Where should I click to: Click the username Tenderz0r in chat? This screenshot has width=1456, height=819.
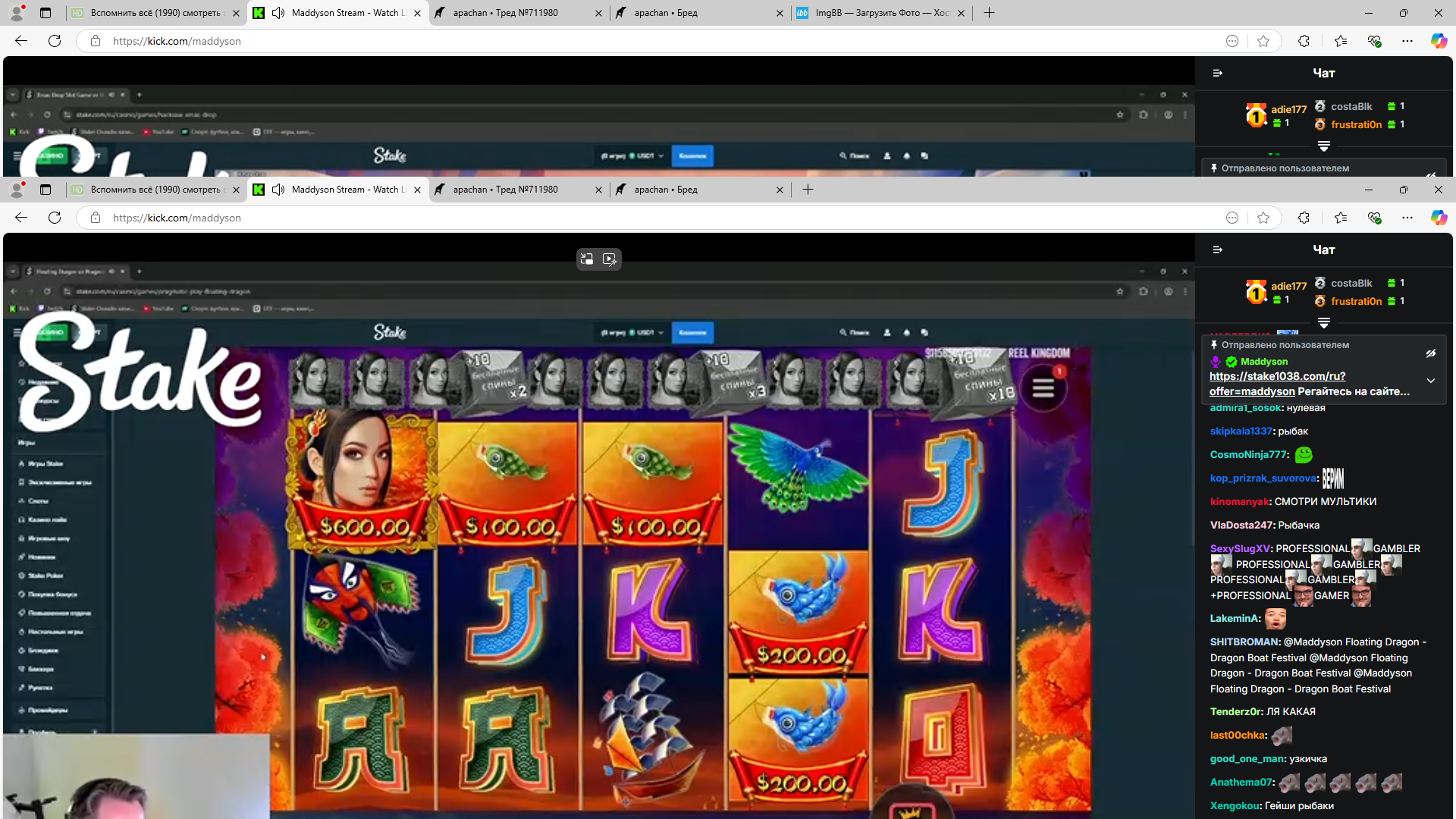click(x=1236, y=711)
